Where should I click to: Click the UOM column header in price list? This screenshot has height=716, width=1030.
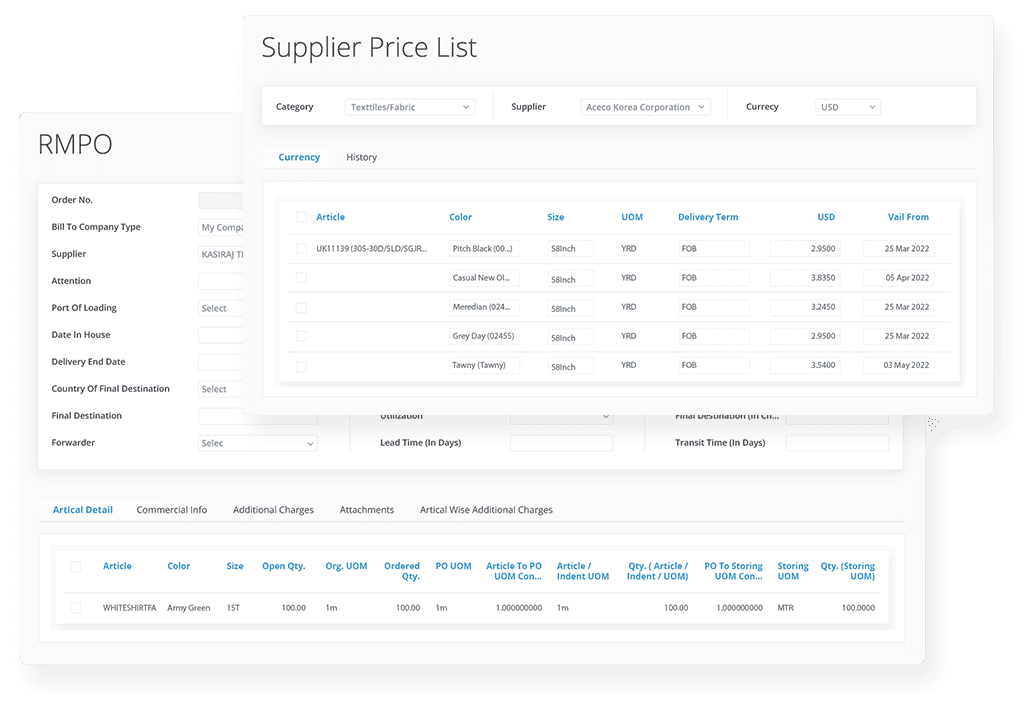[x=632, y=217]
